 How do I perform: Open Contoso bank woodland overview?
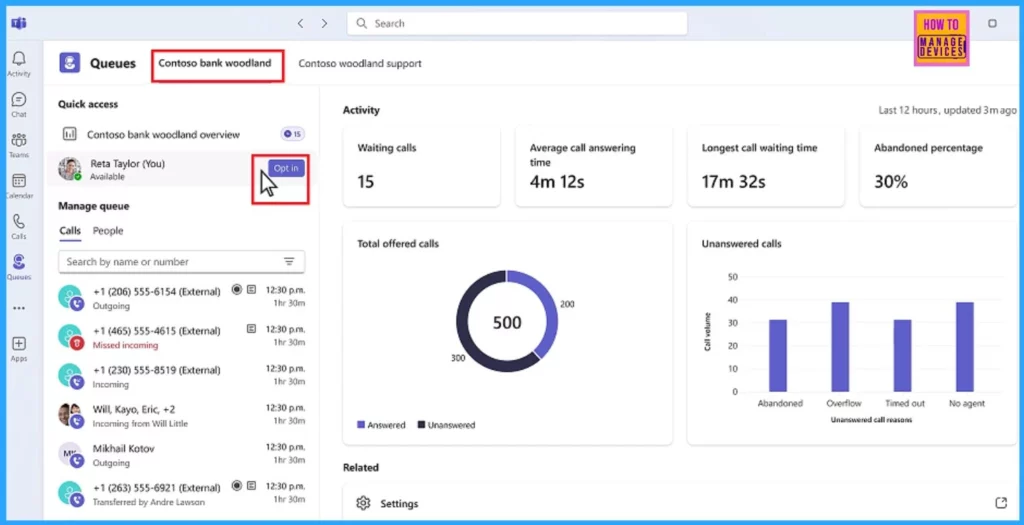182,134
